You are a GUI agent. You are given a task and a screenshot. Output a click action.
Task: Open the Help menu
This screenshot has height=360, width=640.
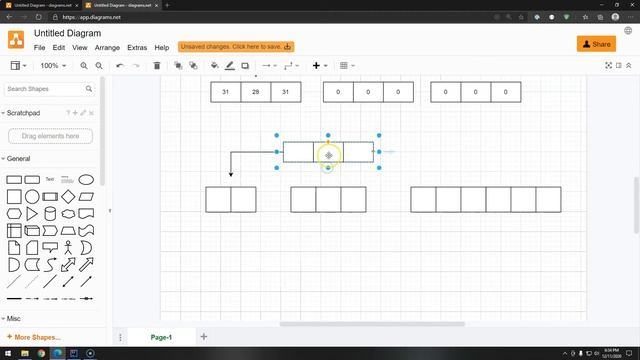click(162, 47)
